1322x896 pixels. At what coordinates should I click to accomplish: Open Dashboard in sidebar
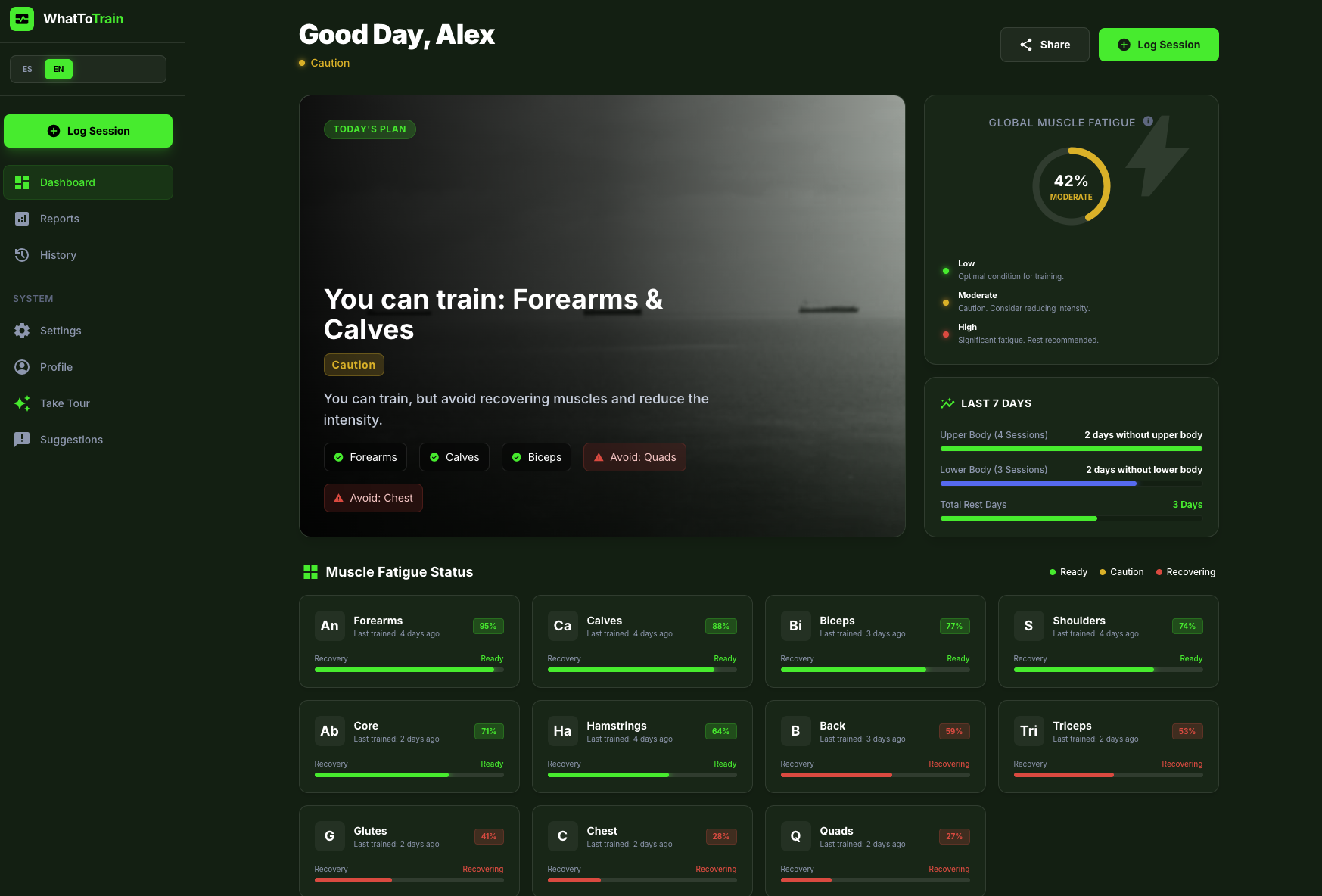[88, 182]
